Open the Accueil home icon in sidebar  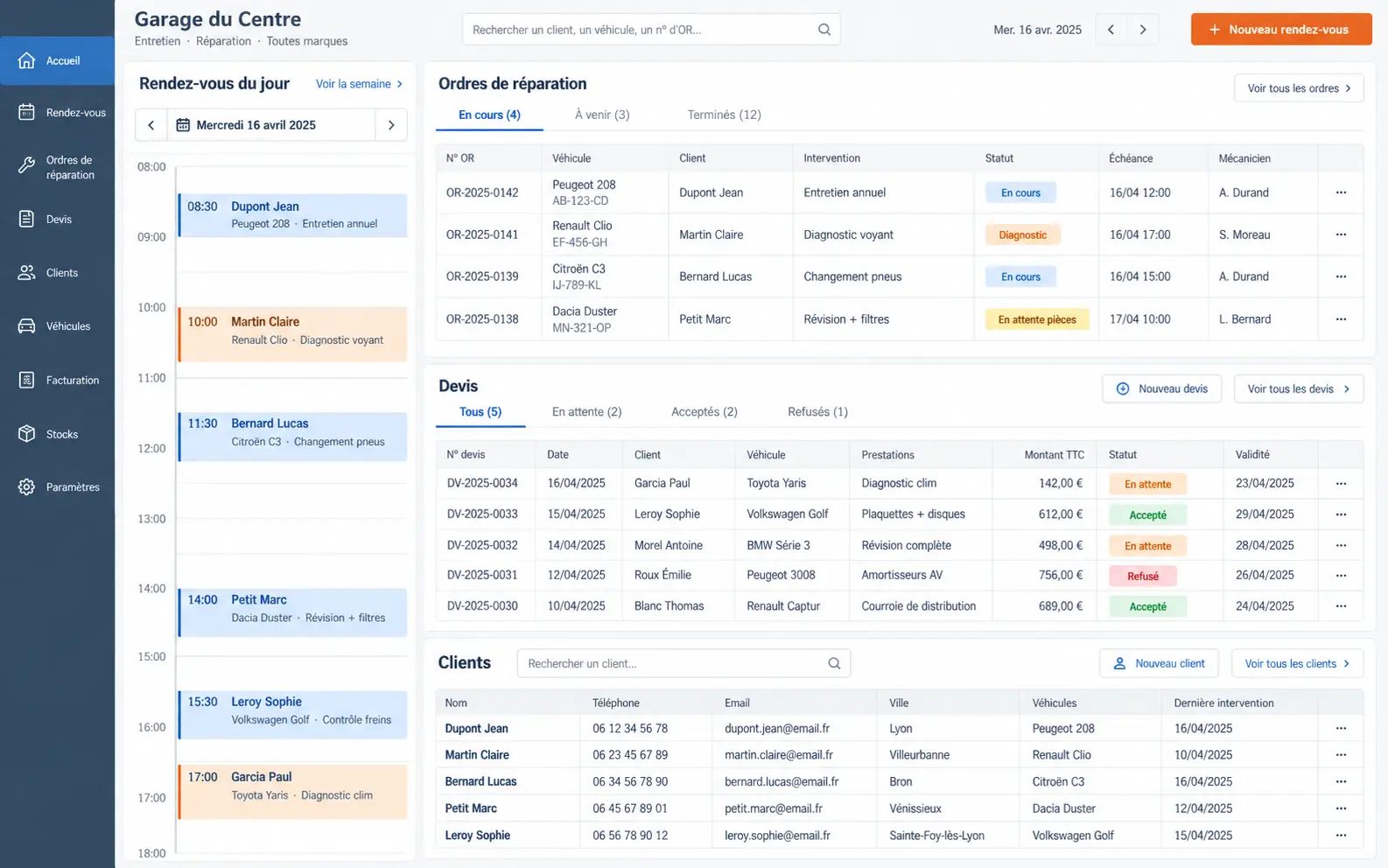(27, 60)
